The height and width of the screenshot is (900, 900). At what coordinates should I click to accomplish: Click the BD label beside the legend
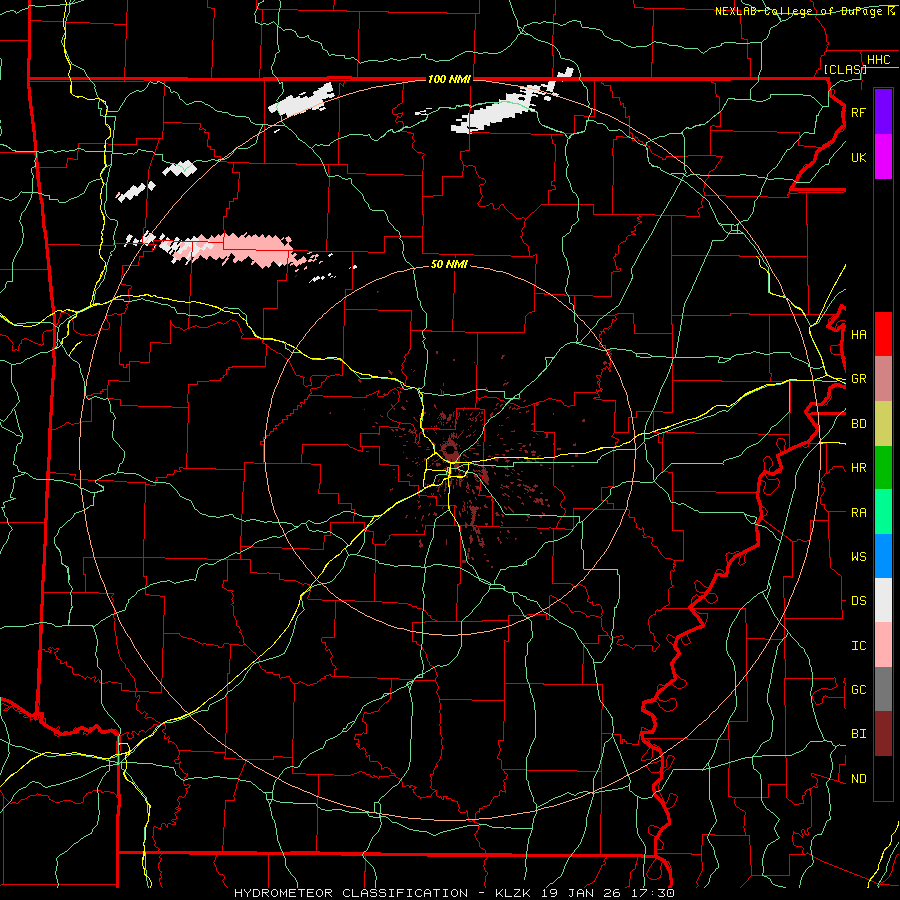[x=858, y=424]
